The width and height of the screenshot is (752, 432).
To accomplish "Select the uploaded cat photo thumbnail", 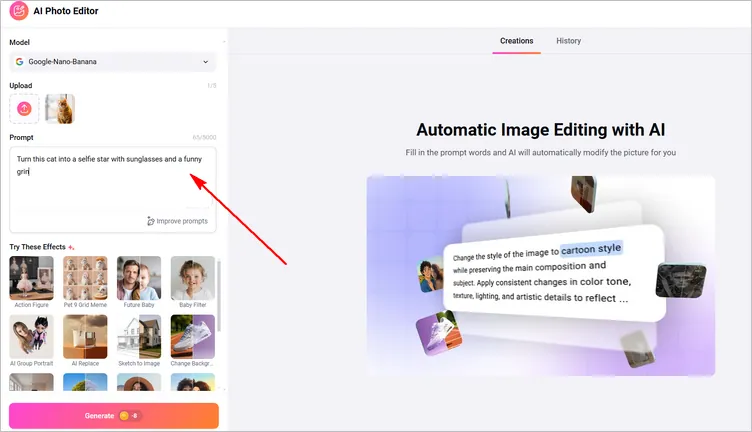I will point(60,108).
